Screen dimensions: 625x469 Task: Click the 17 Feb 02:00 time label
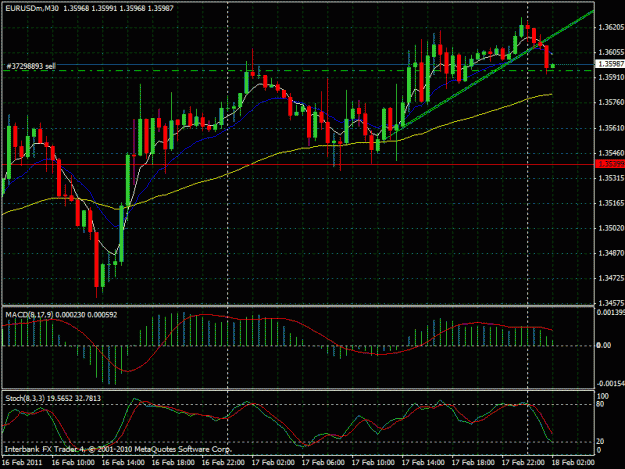tap(273, 462)
